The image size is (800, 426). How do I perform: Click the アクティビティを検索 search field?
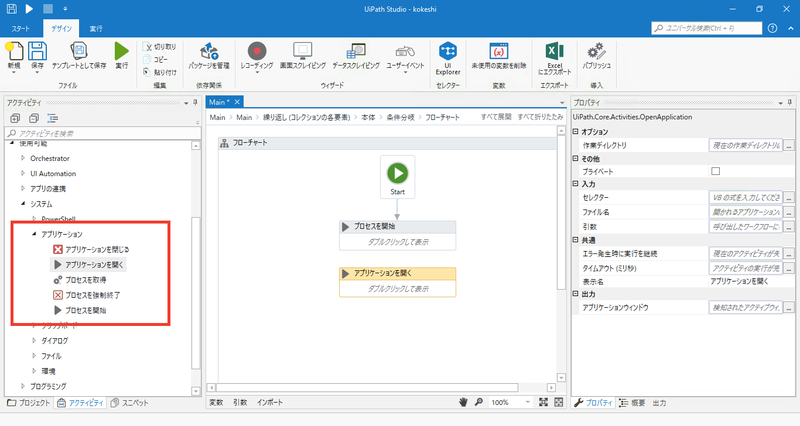[x=103, y=133]
